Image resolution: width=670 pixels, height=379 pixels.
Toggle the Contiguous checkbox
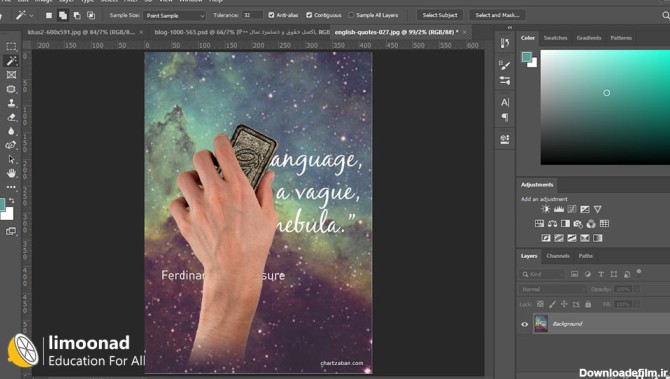click(x=309, y=15)
